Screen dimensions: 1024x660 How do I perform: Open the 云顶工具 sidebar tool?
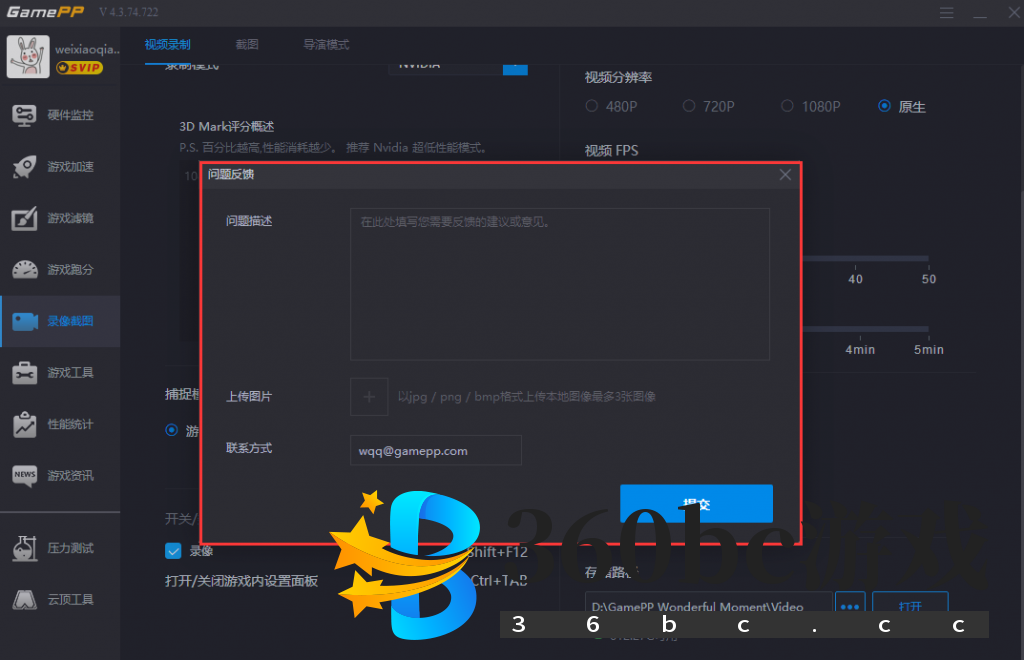click(x=60, y=600)
